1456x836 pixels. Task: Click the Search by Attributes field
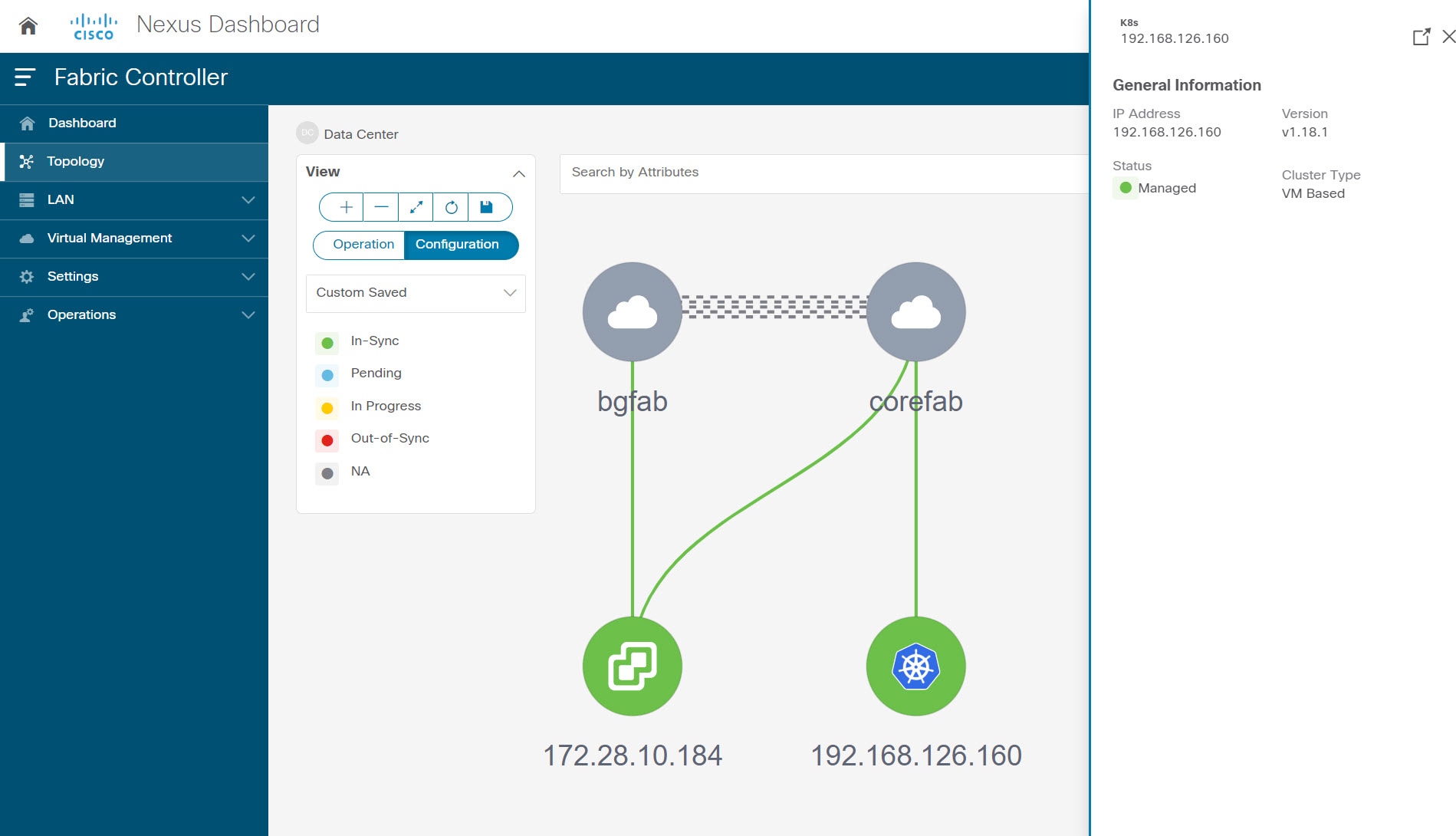point(824,173)
